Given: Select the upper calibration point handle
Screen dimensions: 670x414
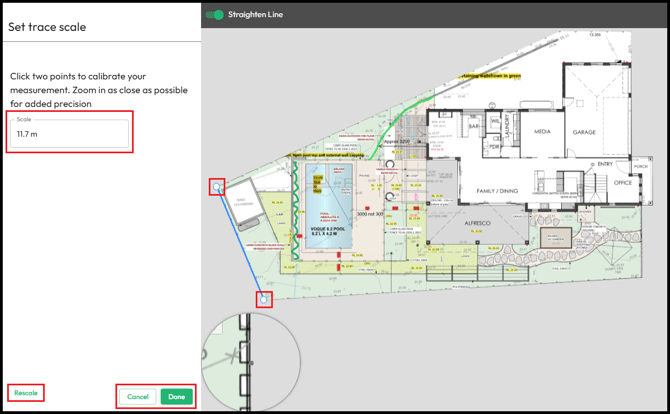Looking at the screenshot, I should (217, 186).
